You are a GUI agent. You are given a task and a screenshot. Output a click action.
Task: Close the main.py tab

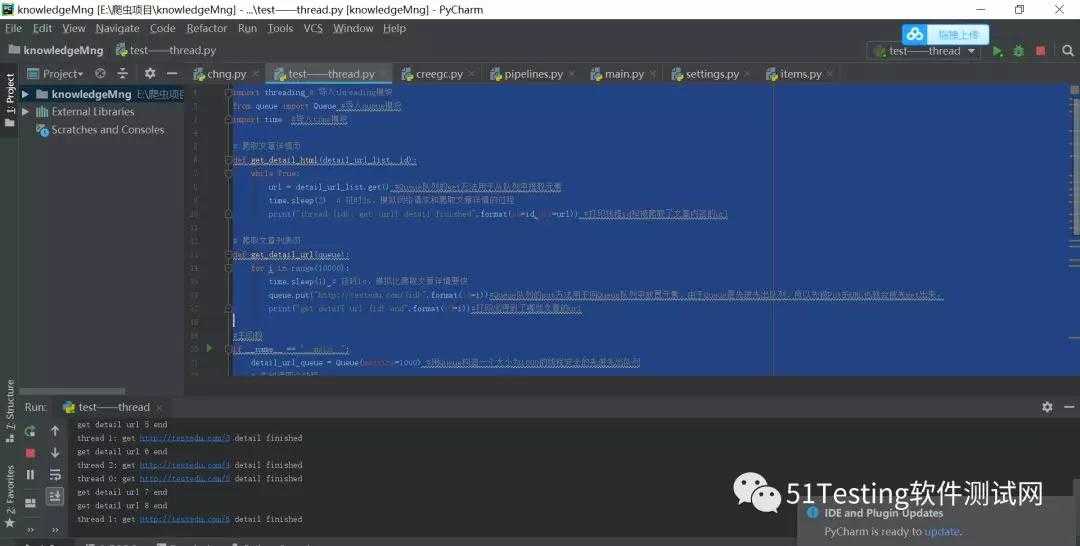653,74
